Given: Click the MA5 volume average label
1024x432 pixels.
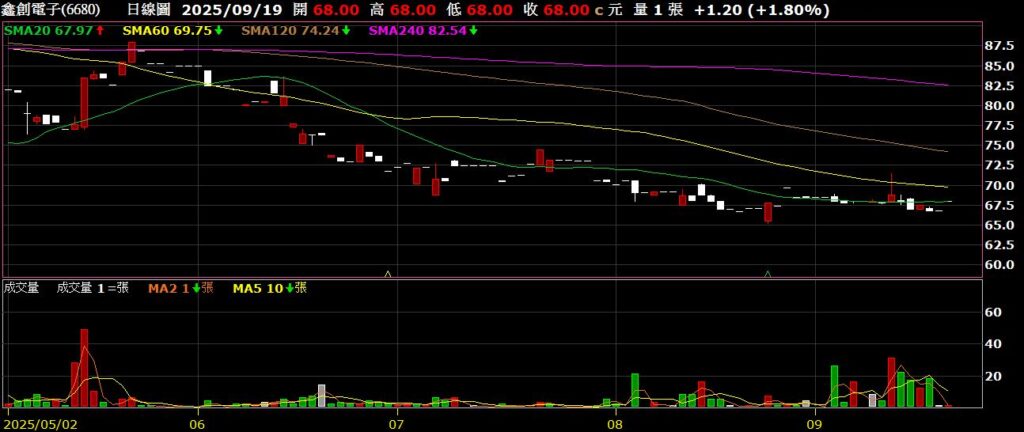Looking at the screenshot, I should (x=258, y=288).
